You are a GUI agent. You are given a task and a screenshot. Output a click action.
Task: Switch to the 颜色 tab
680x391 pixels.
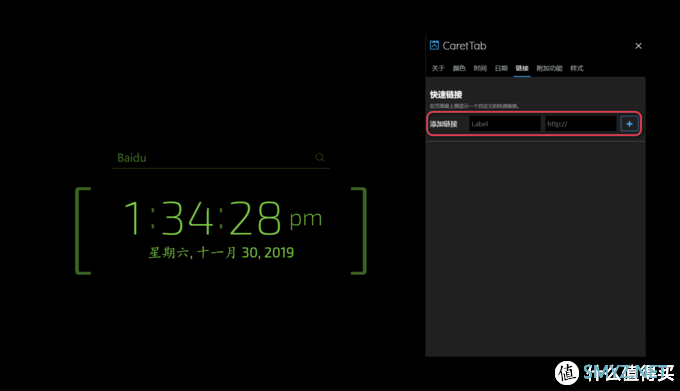pyautogui.click(x=459, y=68)
